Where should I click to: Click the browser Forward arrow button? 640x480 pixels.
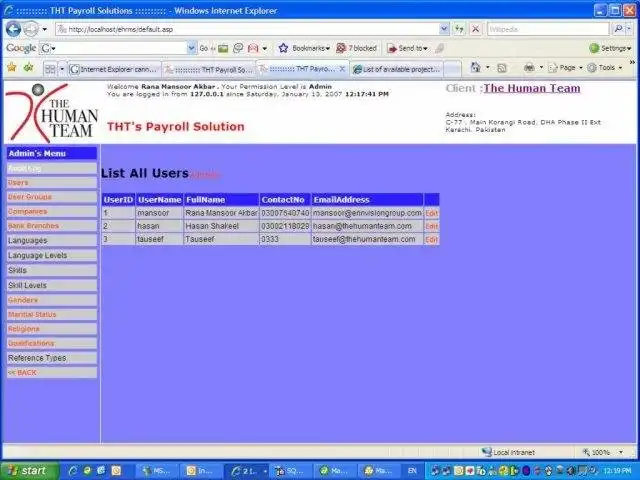31,29
